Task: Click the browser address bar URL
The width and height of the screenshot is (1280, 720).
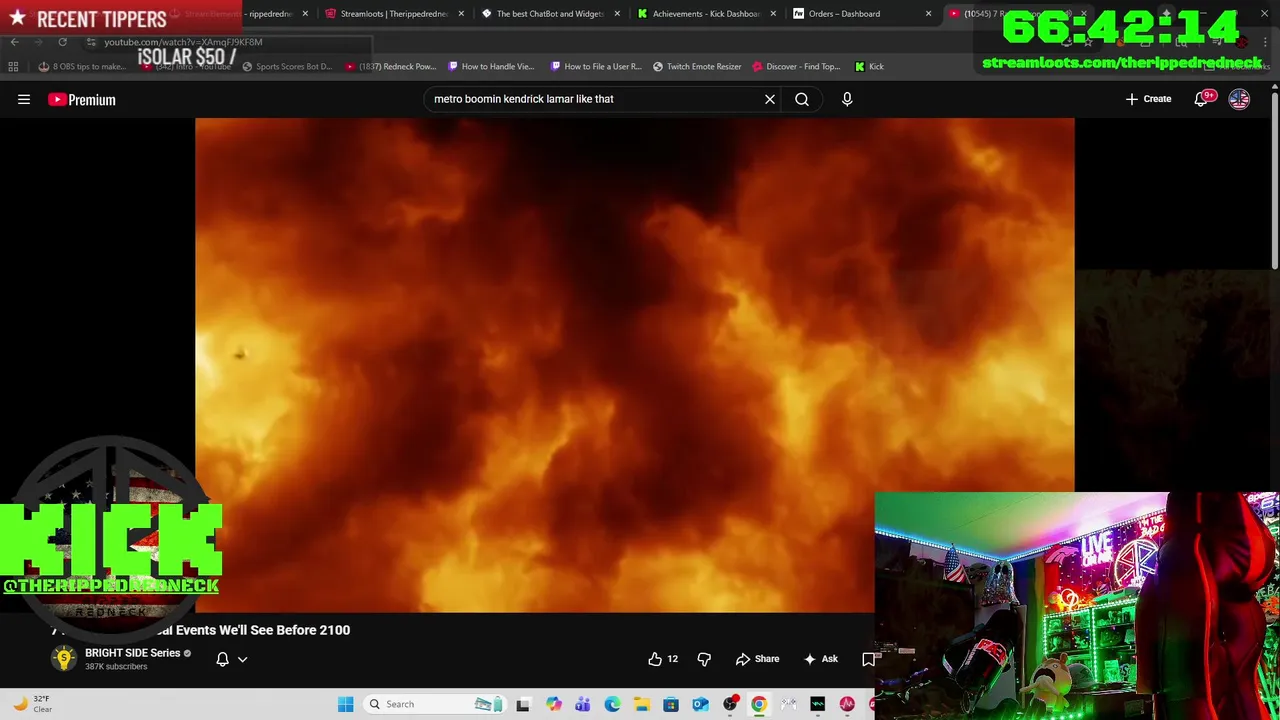Action: [x=183, y=42]
